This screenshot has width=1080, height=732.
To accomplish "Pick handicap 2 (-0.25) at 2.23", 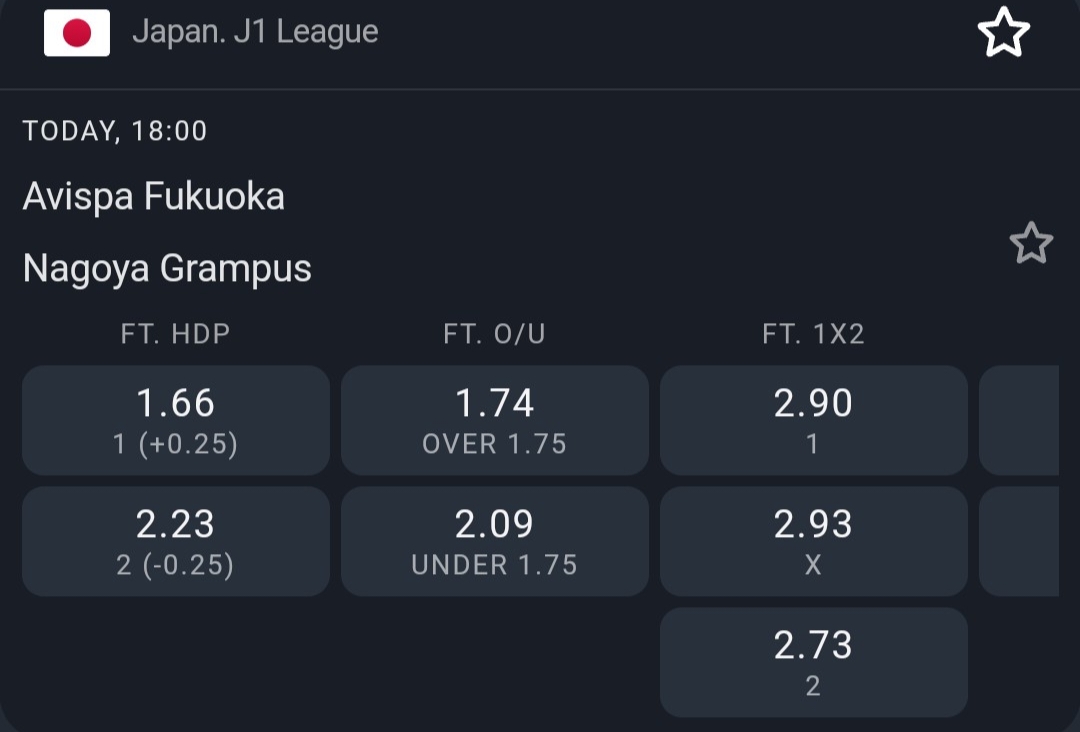I will tap(176, 541).
